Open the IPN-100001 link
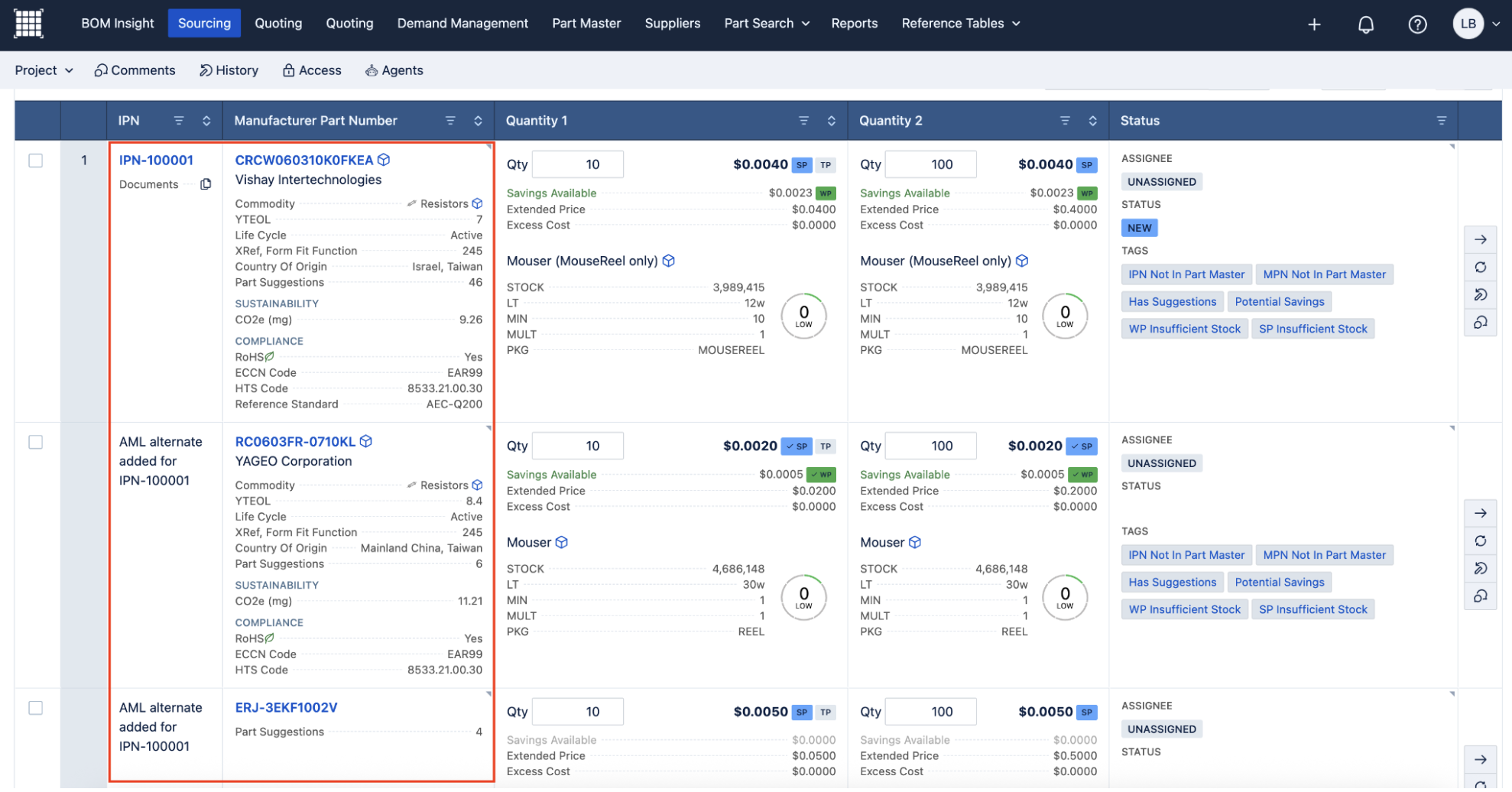The width and height of the screenshot is (1512, 792). (156, 160)
